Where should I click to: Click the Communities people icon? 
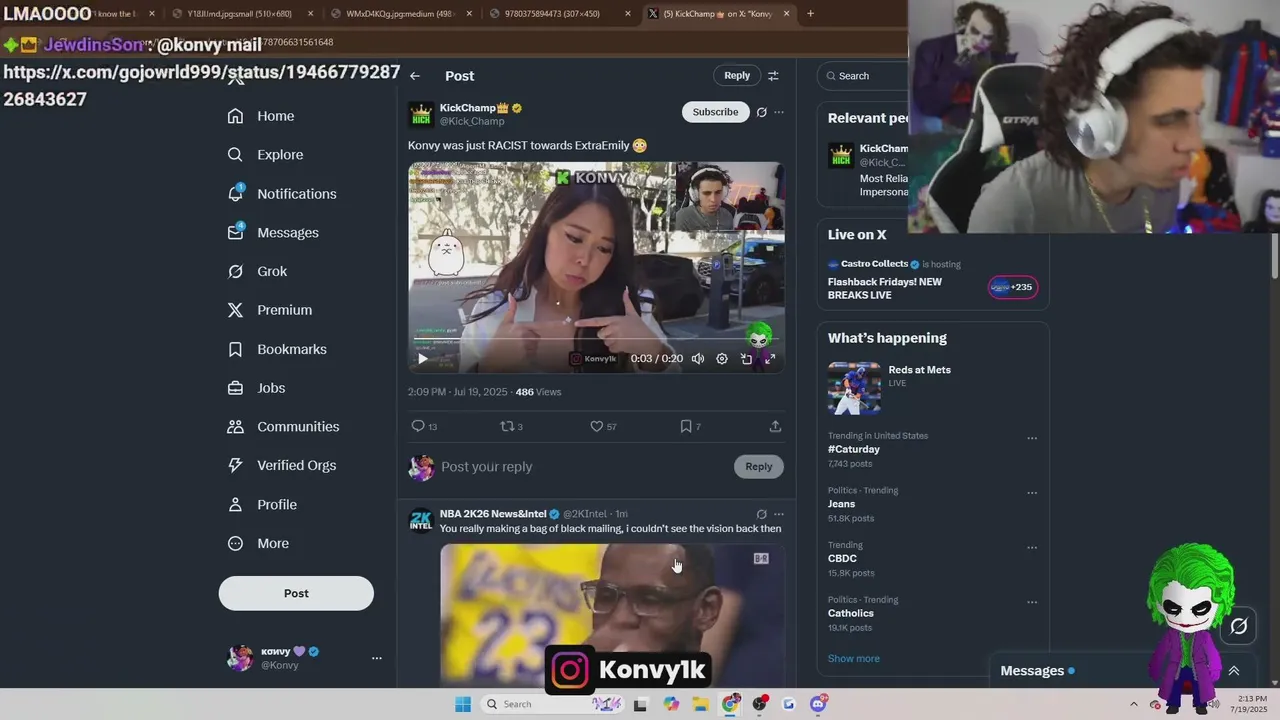pos(235,427)
